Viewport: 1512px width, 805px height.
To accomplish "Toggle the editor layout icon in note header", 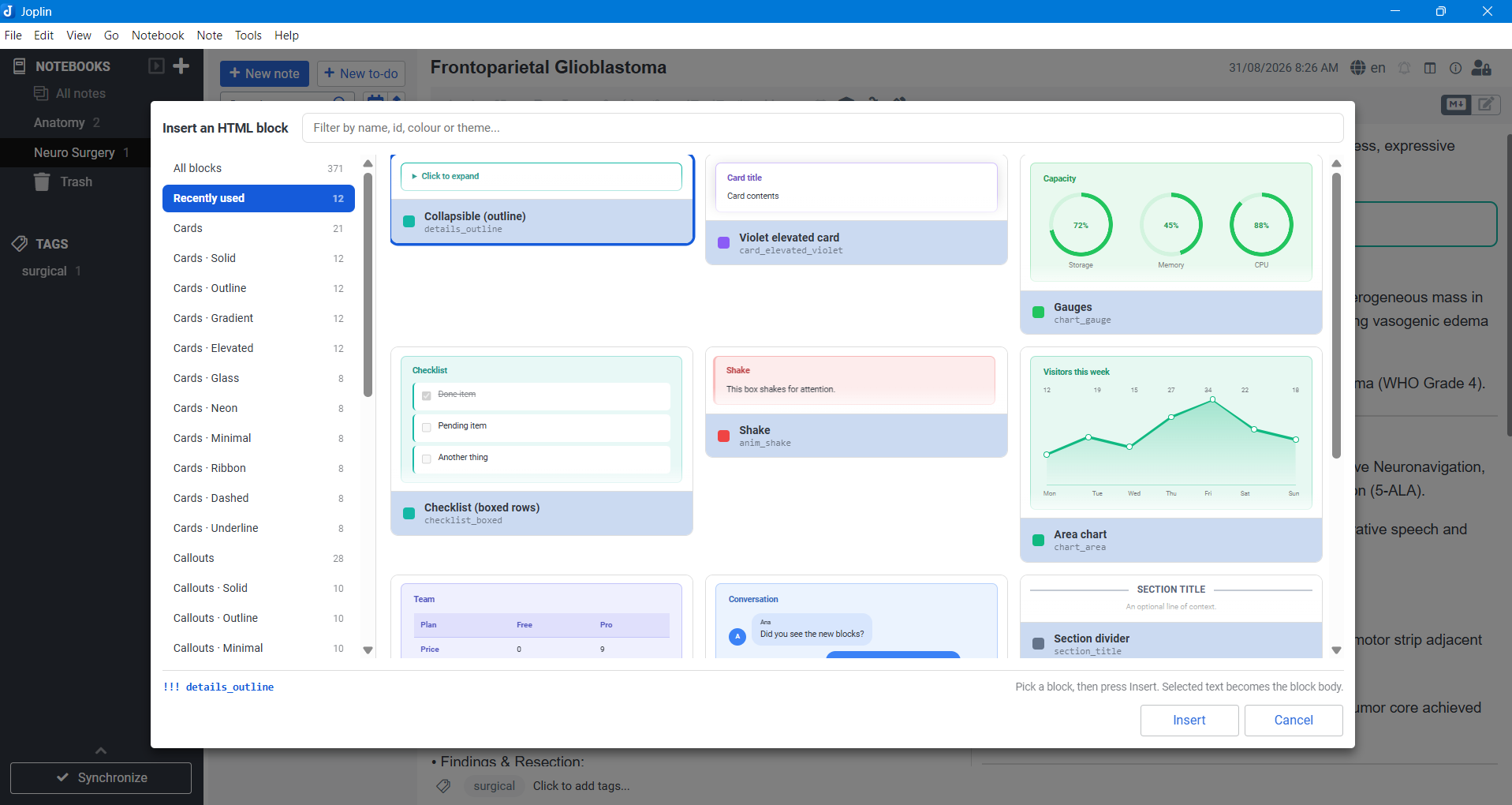I will coord(1430,68).
